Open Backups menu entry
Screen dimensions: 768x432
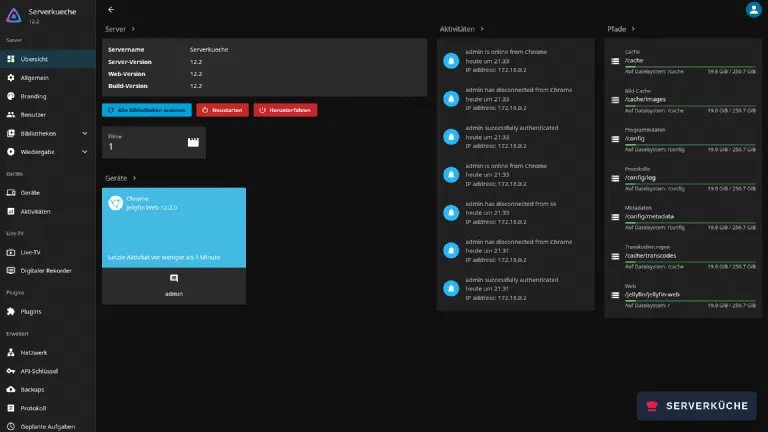pos(48,389)
